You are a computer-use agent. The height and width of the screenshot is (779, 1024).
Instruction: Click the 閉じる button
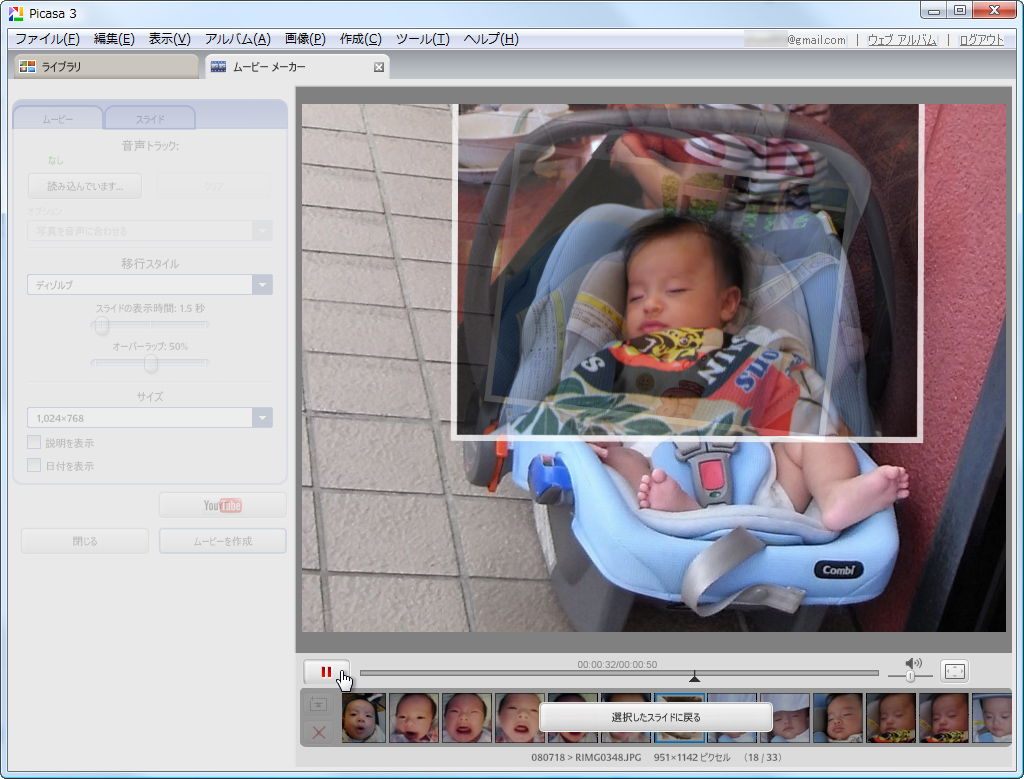pyautogui.click(x=85, y=541)
